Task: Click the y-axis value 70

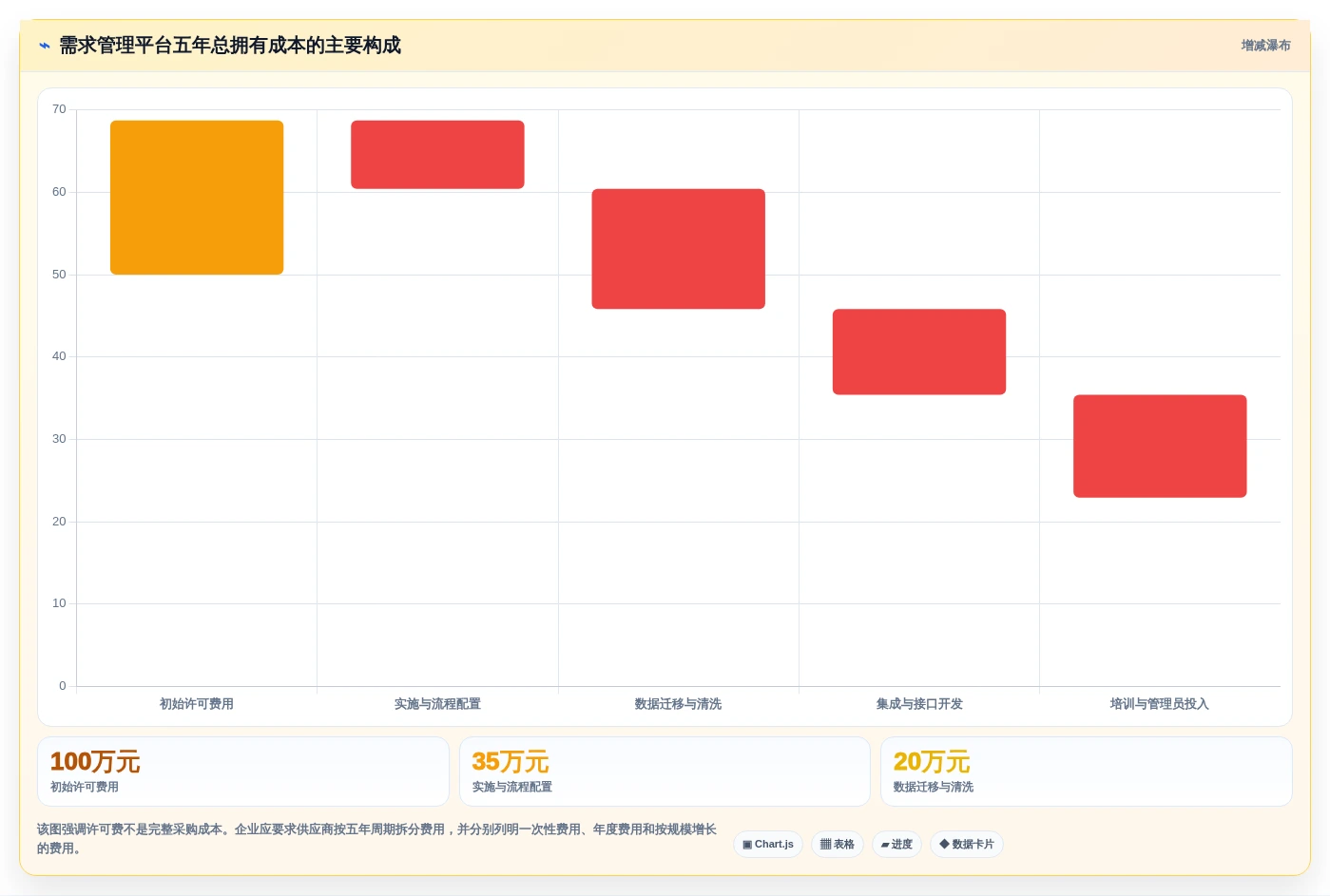Action: click(59, 109)
